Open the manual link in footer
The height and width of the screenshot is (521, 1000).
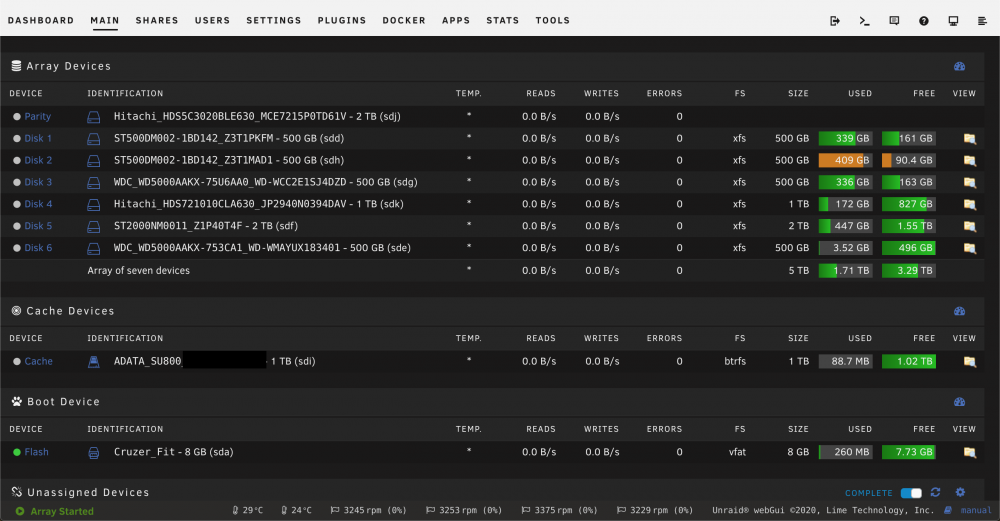pos(976,510)
